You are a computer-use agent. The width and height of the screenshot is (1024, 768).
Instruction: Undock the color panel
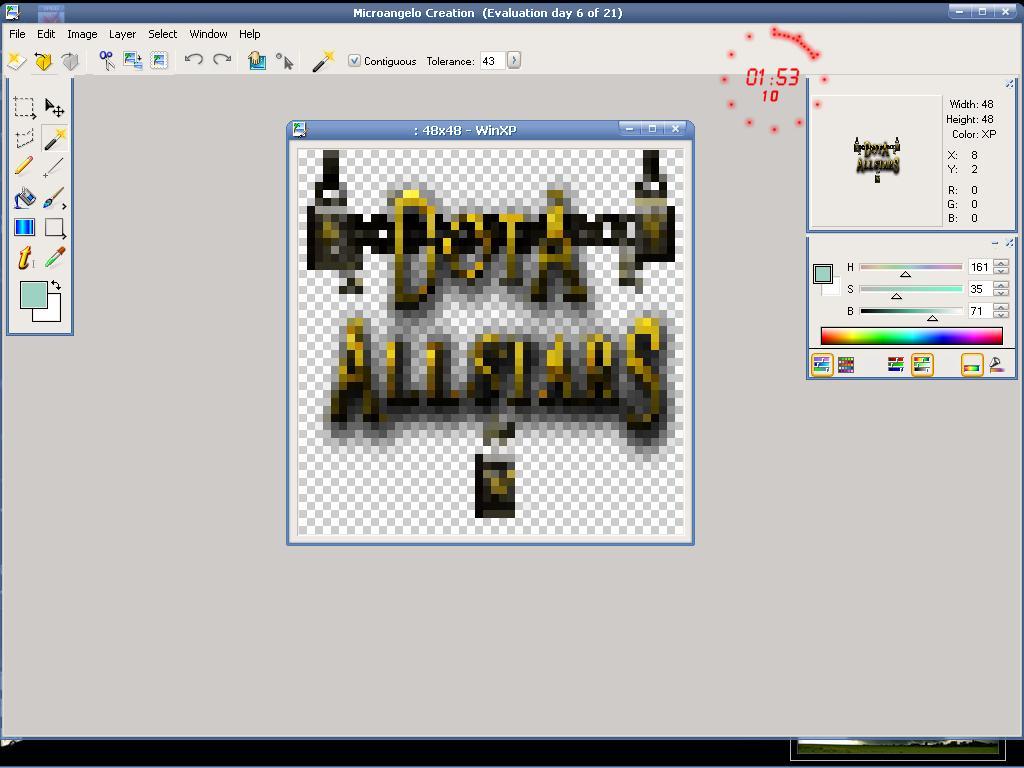coord(1009,243)
